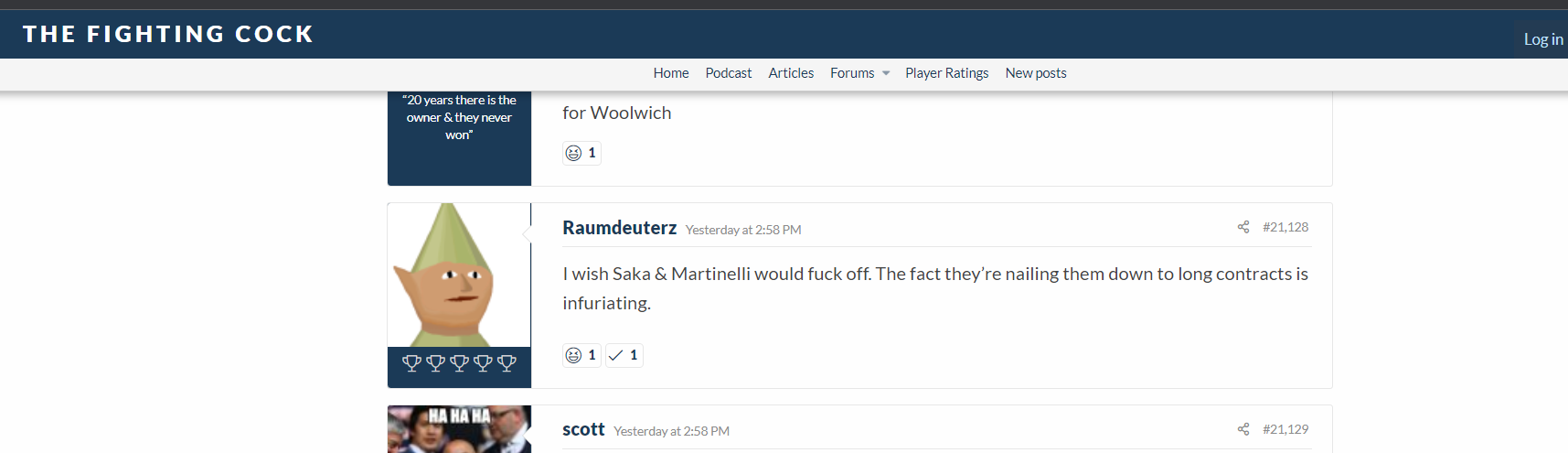
Task: Click the first trophy icon under avatar
Action: 412,362
